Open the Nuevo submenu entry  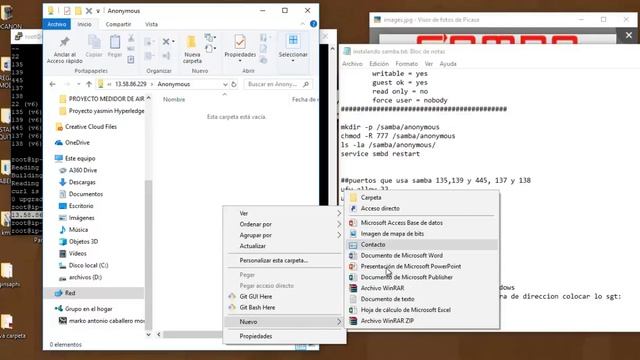283,322
